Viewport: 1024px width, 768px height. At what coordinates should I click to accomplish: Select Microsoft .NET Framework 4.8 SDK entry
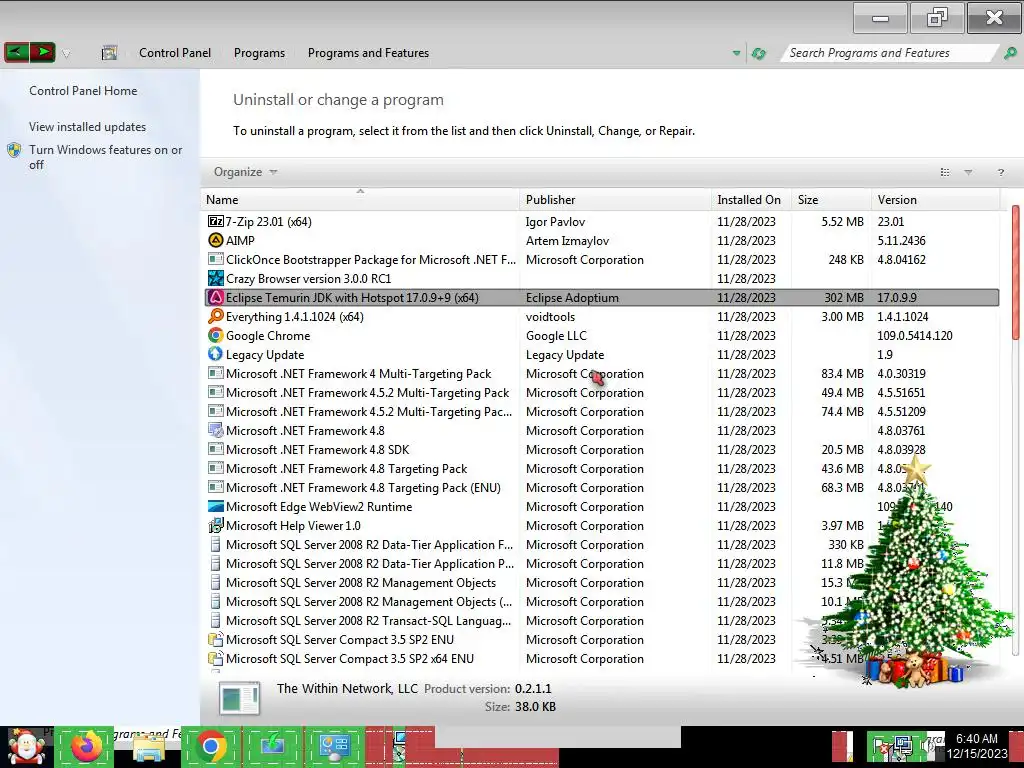click(601, 449)
